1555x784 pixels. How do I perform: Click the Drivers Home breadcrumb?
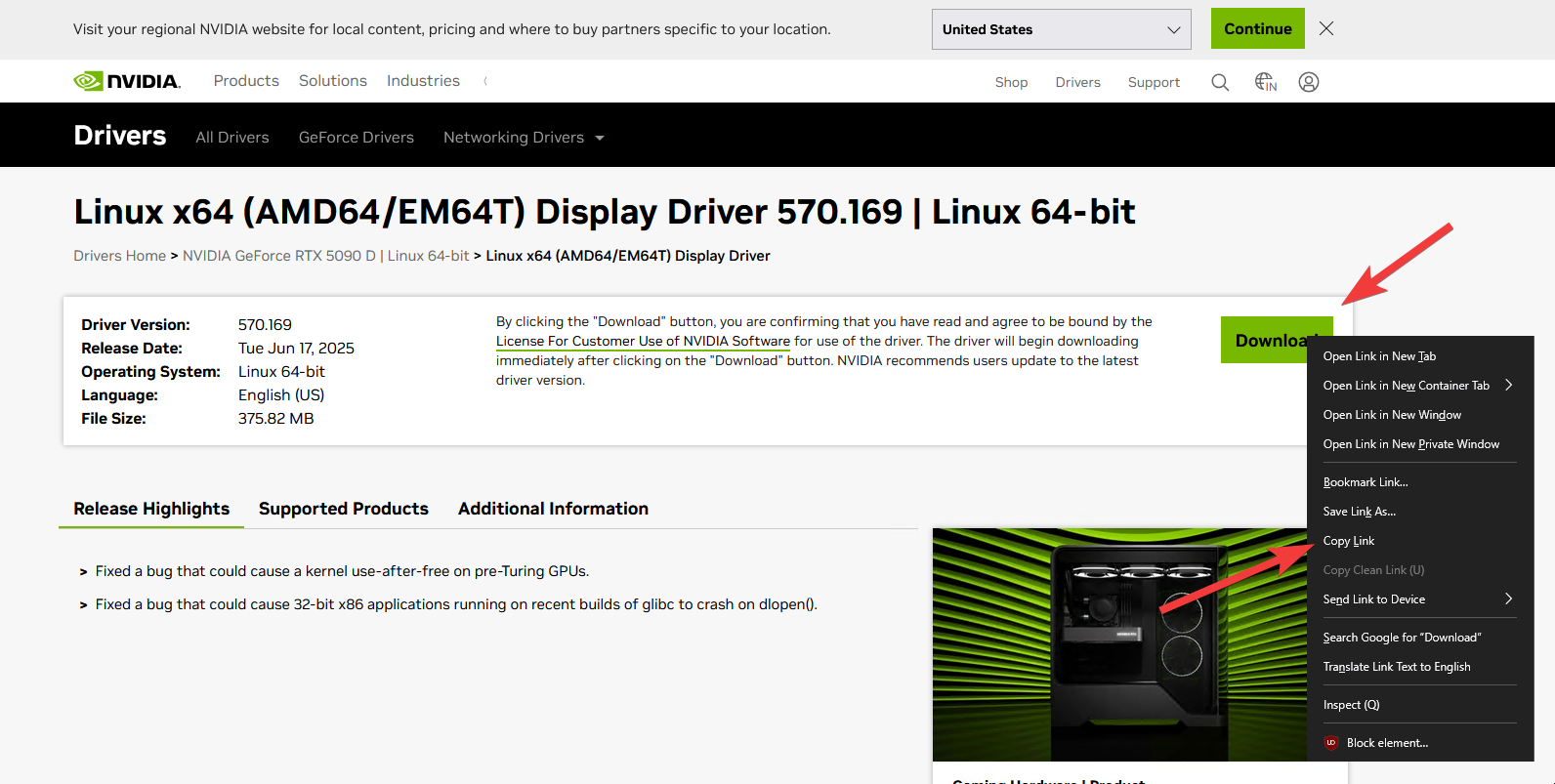coord(120,256)
